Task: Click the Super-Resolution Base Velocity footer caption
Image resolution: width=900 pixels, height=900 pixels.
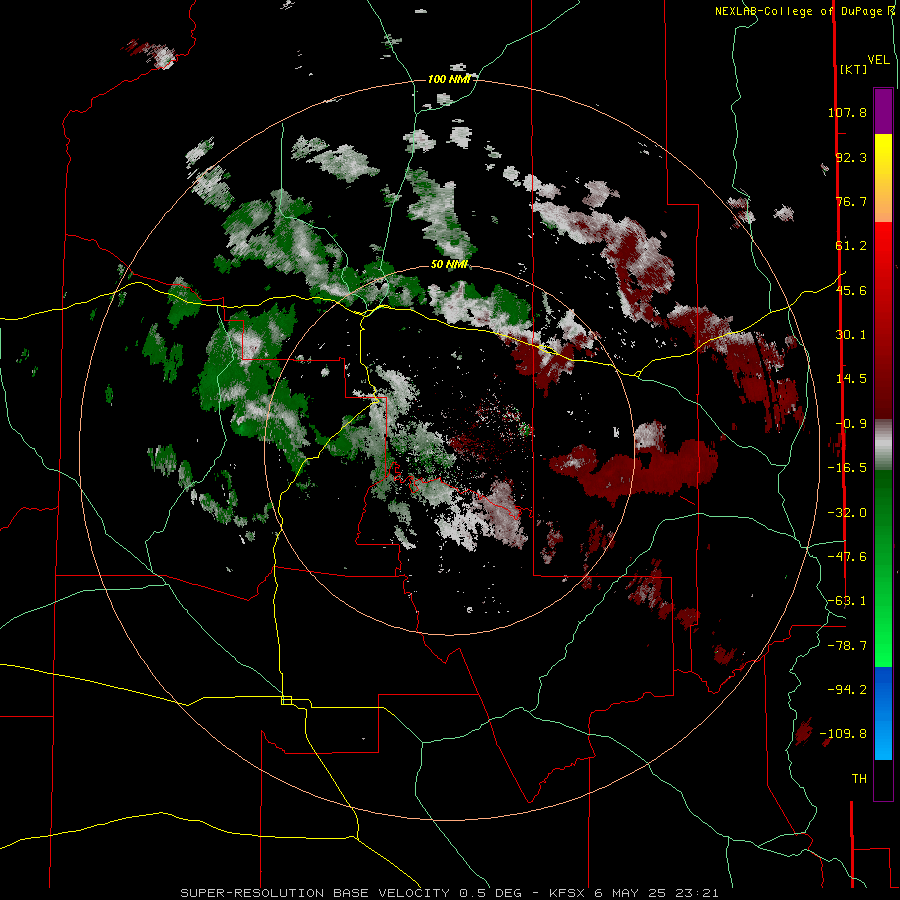Action: coord(449,893)
